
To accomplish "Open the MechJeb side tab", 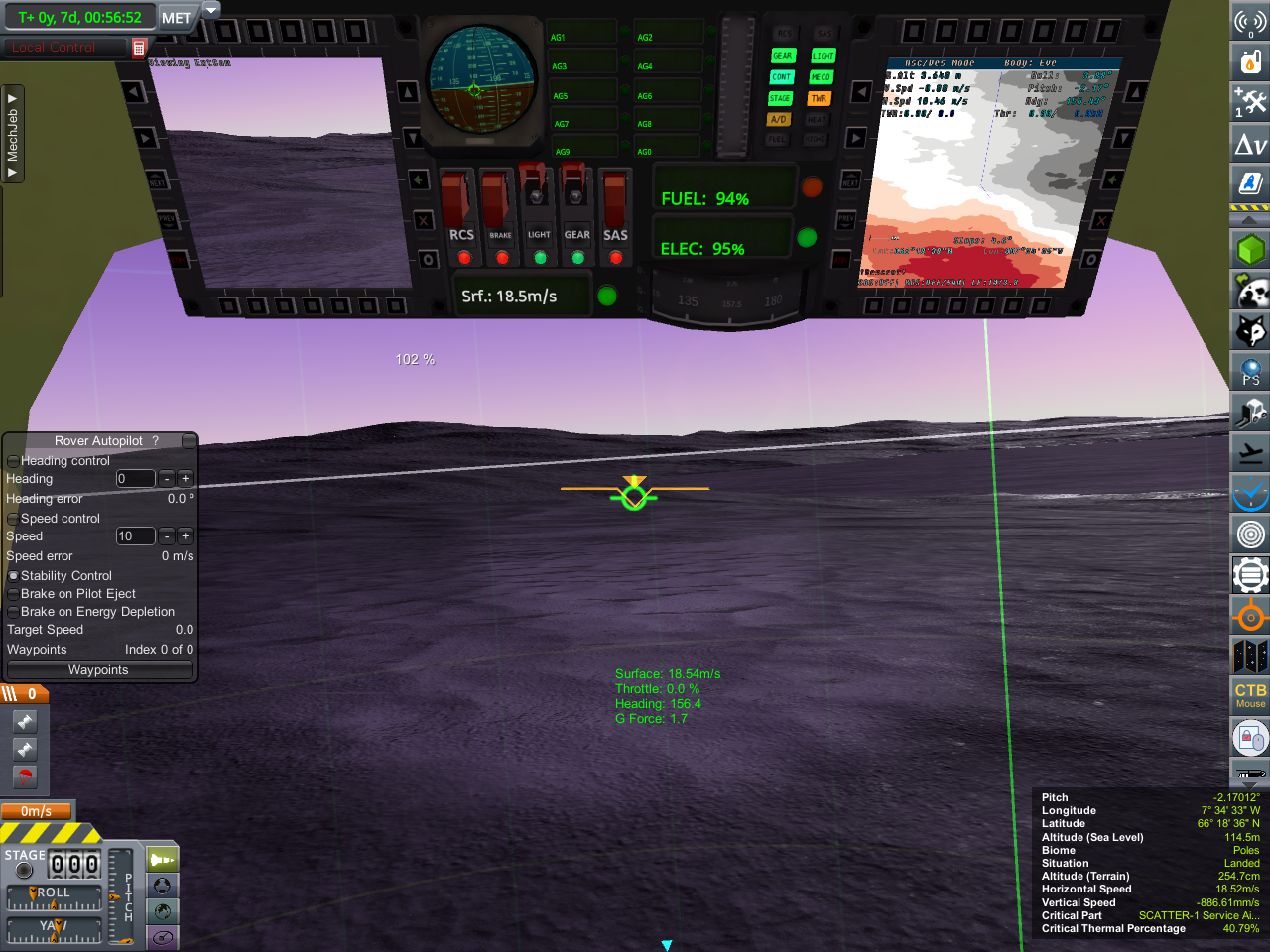I will 12,135.
